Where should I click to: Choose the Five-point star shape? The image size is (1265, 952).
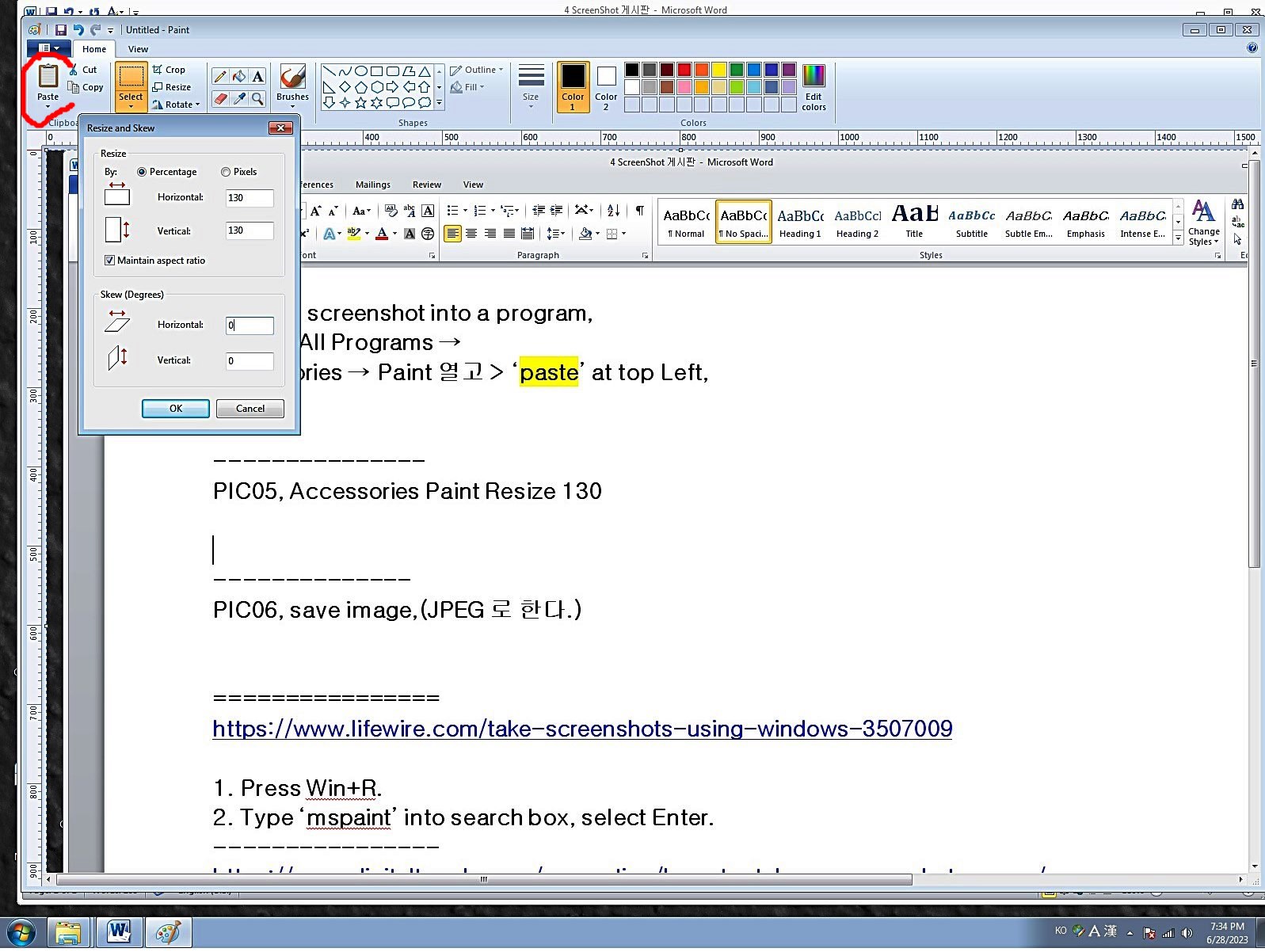click(x=361, y=102)
